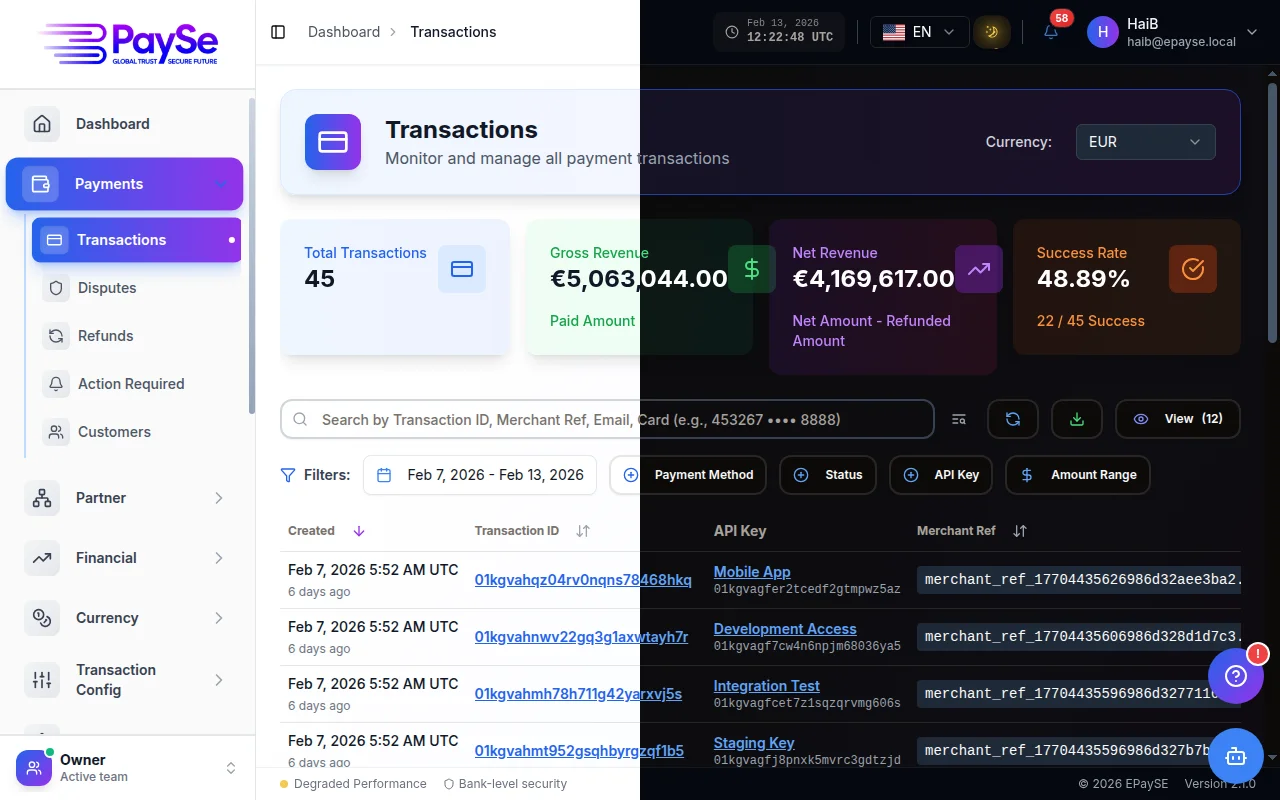Refresh the transactions list
Viewport: 1280px width, 800px height.
(x=1013, y=420)
